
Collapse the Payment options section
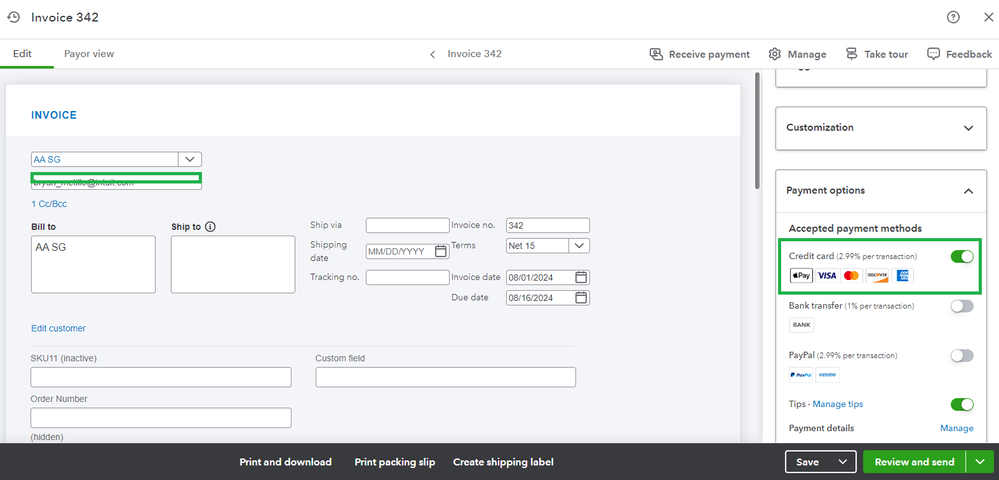(x=968, y=191)
